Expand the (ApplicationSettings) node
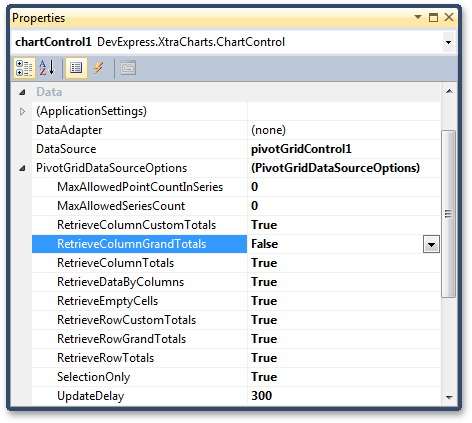The width and height of the screenshot is (472, 423). (x=22, y=111)
